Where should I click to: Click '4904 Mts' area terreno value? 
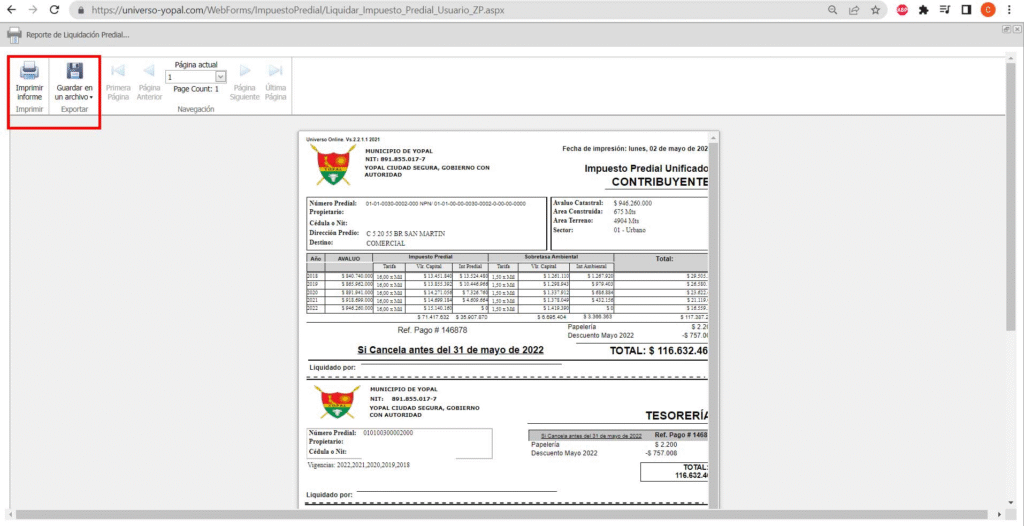pyautogui.click(x=627, y=221)
